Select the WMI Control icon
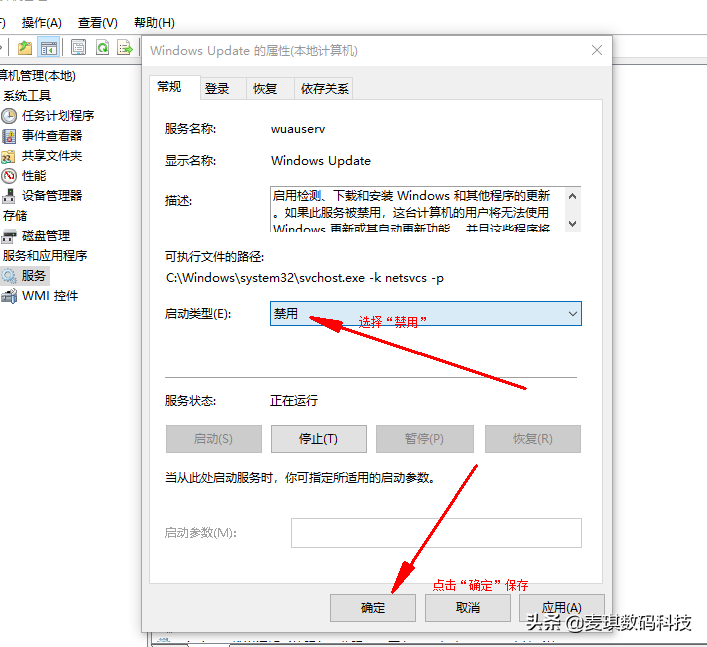This screenshot has height=647, width=707. click(x=9, y=296)
